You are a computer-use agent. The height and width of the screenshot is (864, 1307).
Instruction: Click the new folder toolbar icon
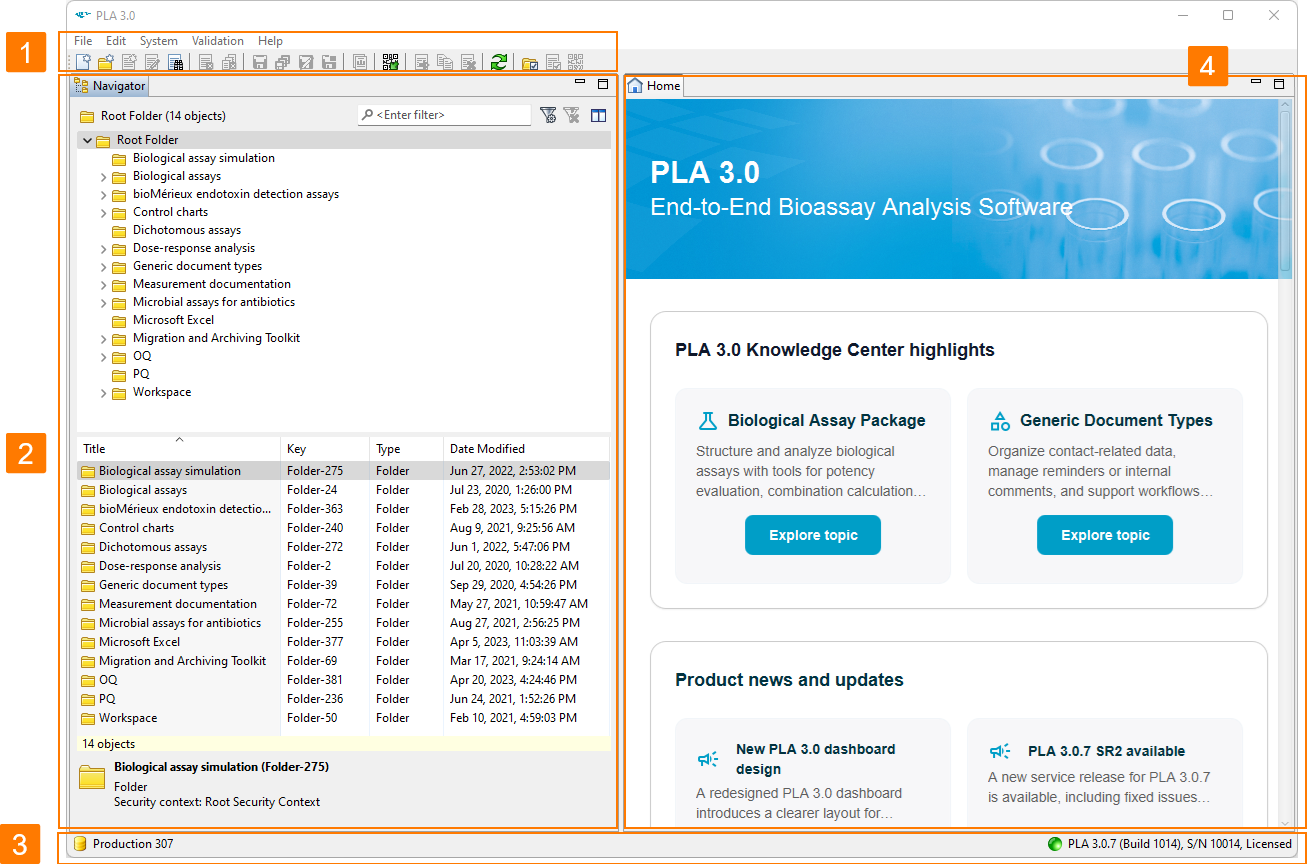point(106,63)
